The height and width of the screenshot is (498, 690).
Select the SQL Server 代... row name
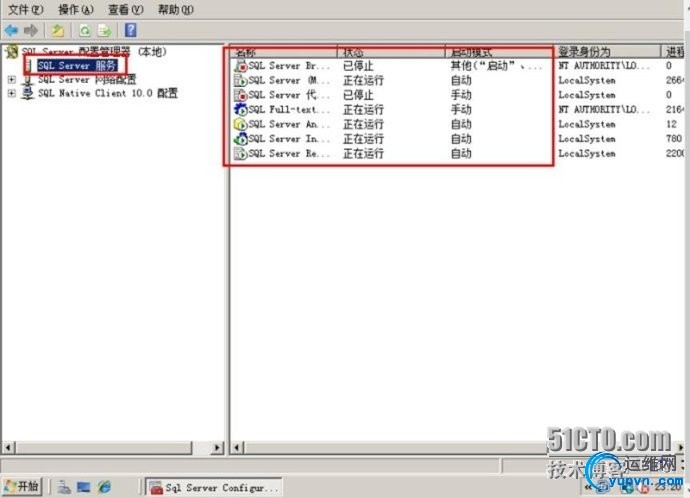click(289, 95)
